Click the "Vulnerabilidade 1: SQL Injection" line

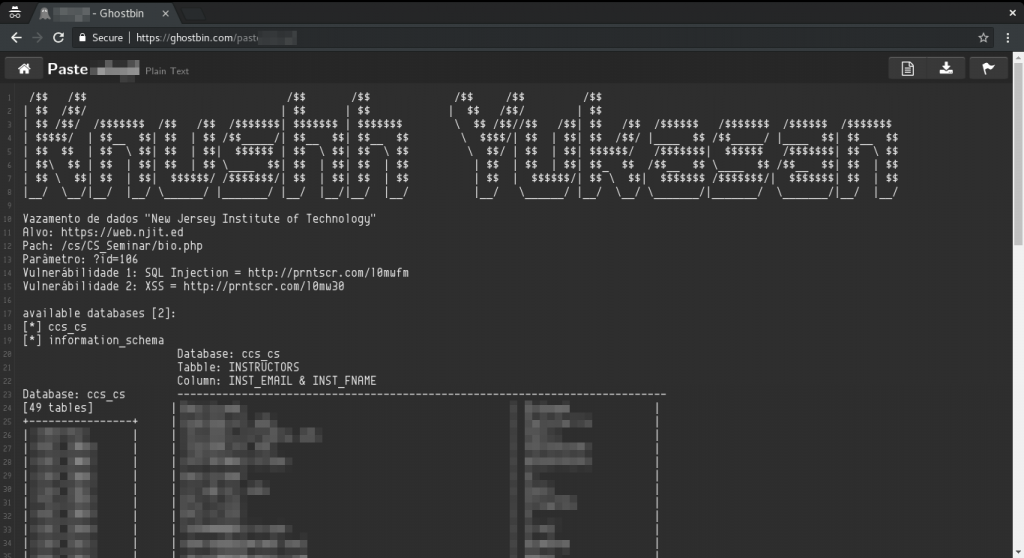(216, 273)
